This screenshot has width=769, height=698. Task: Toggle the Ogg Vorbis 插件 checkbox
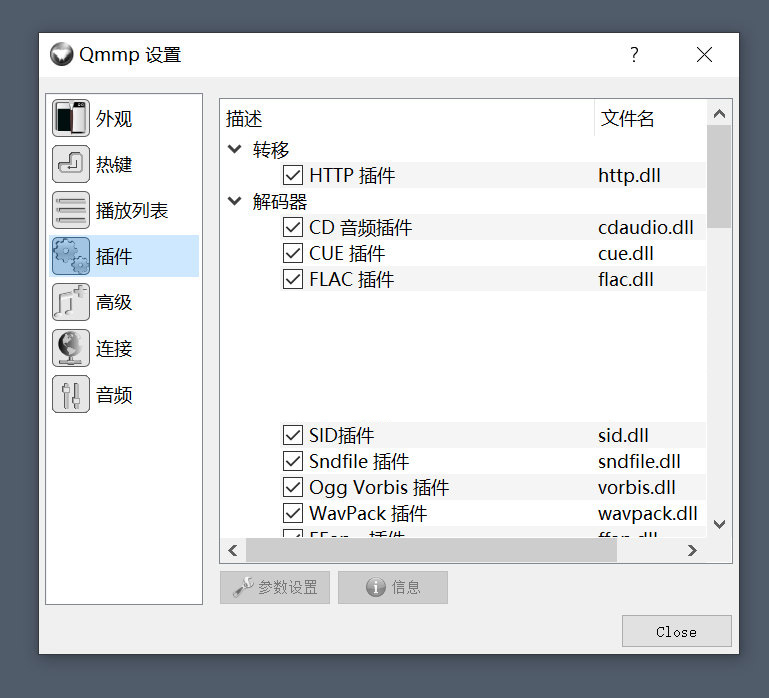point(293,488)
